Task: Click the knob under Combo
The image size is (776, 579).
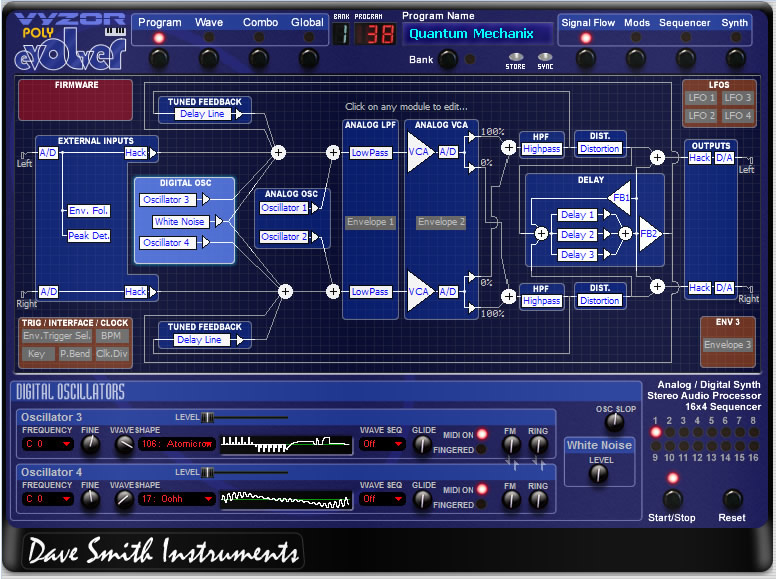Action: pyautogui.click(x=259, y=59)
